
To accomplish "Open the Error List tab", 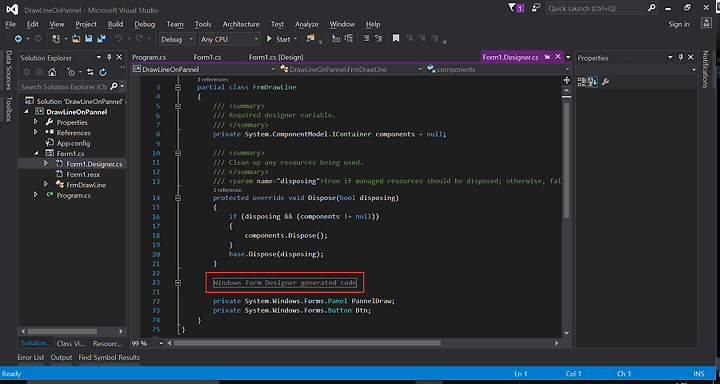I will click(31, 357).
